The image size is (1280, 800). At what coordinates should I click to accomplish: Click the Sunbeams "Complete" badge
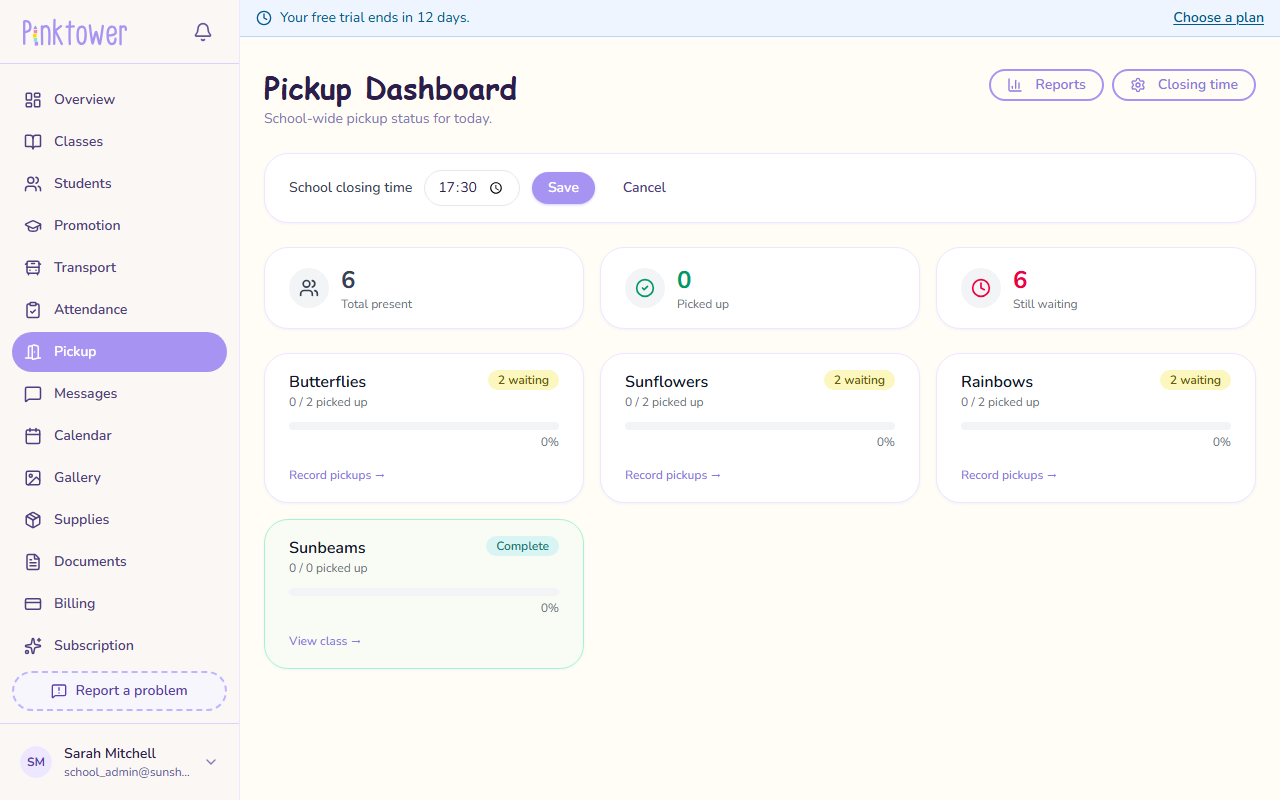tap(522, 547)
